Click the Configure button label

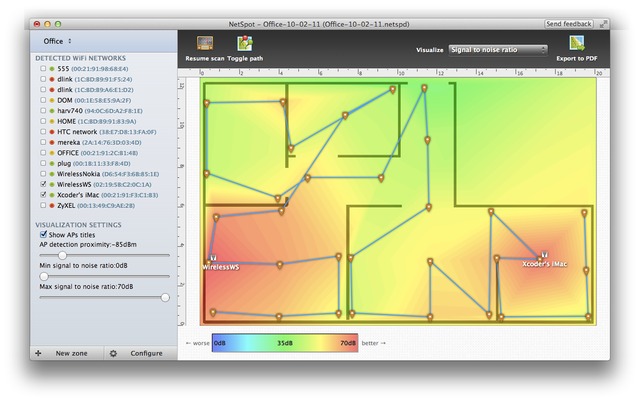[x=146, y=353]
